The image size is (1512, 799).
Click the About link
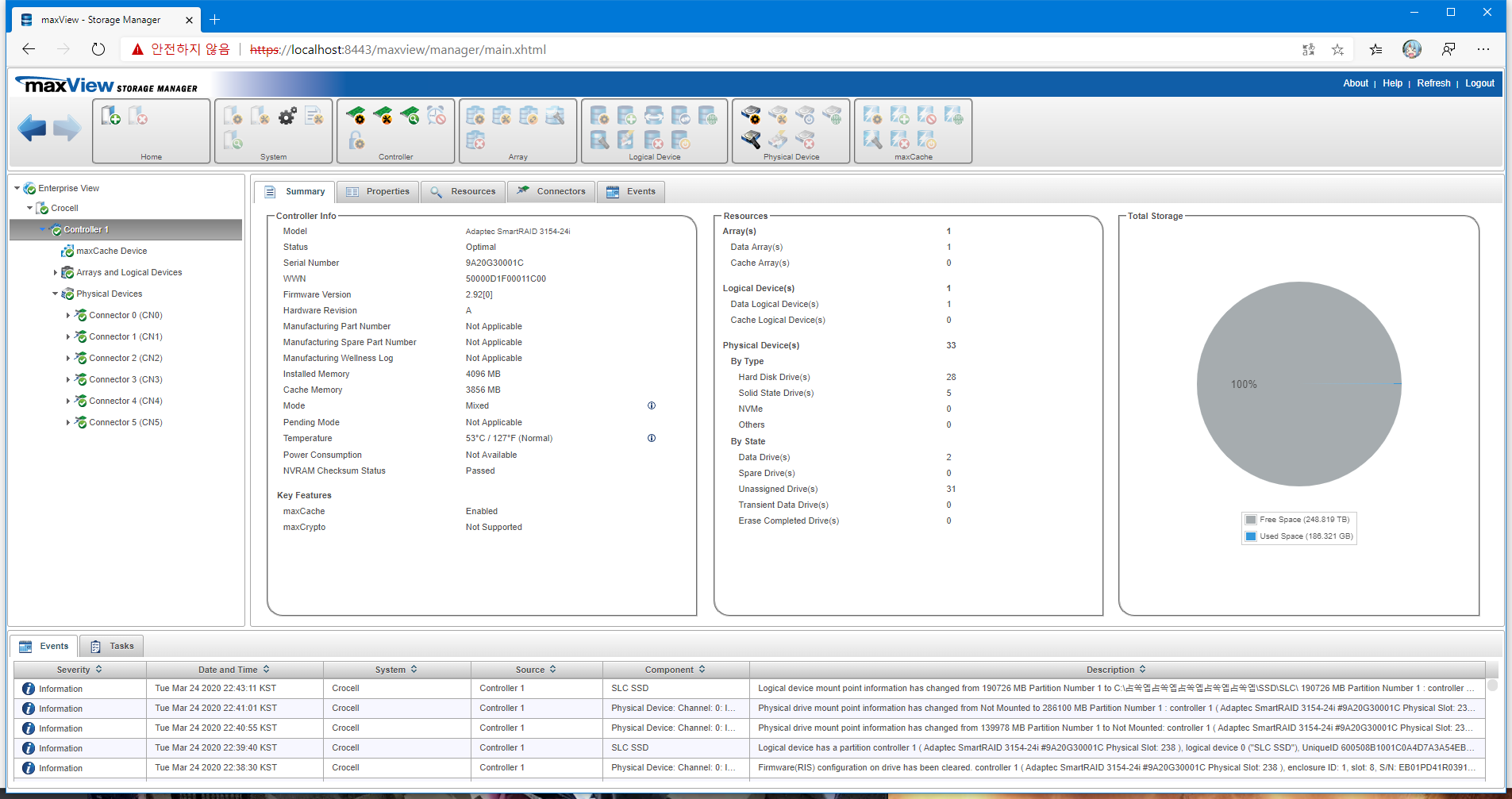tap(1356, 83)
